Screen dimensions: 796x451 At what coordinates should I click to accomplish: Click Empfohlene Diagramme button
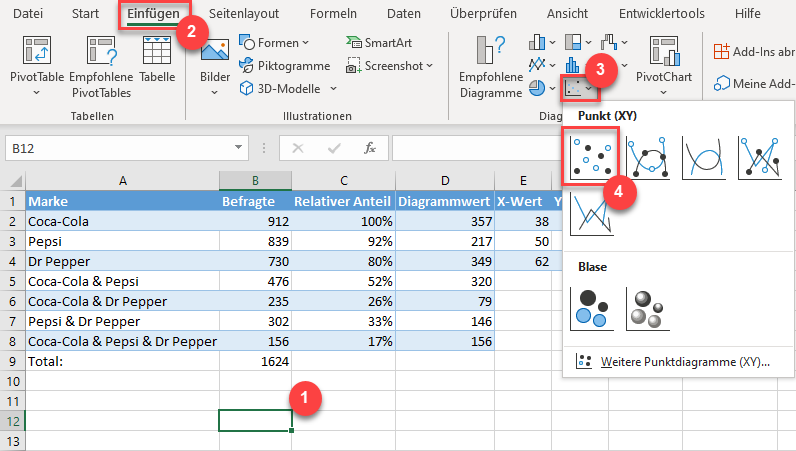tap(490, 66)
